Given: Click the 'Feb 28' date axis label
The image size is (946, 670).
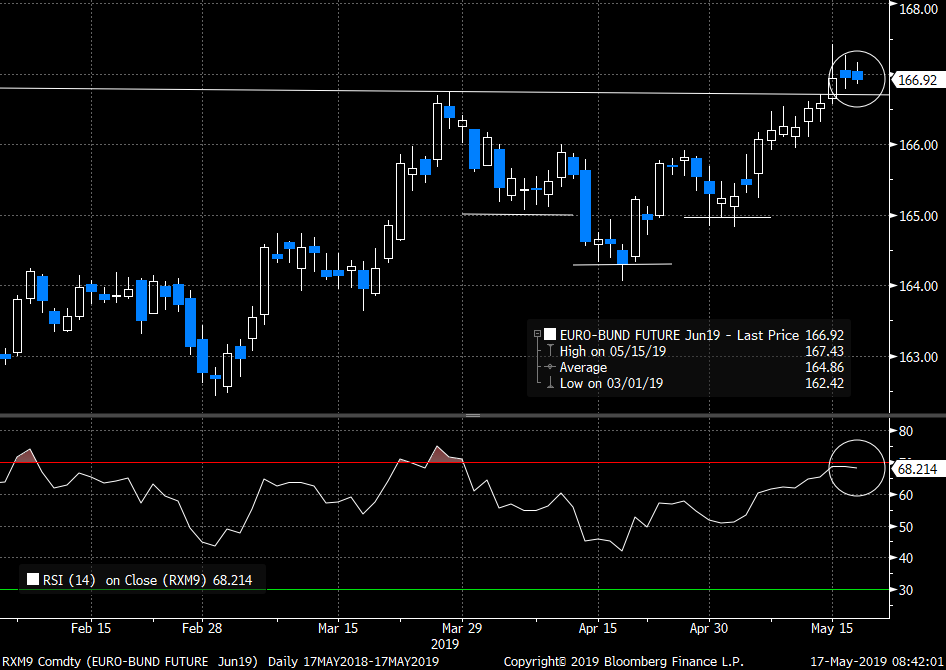Looking at the screenshot, I should (202, 628).
